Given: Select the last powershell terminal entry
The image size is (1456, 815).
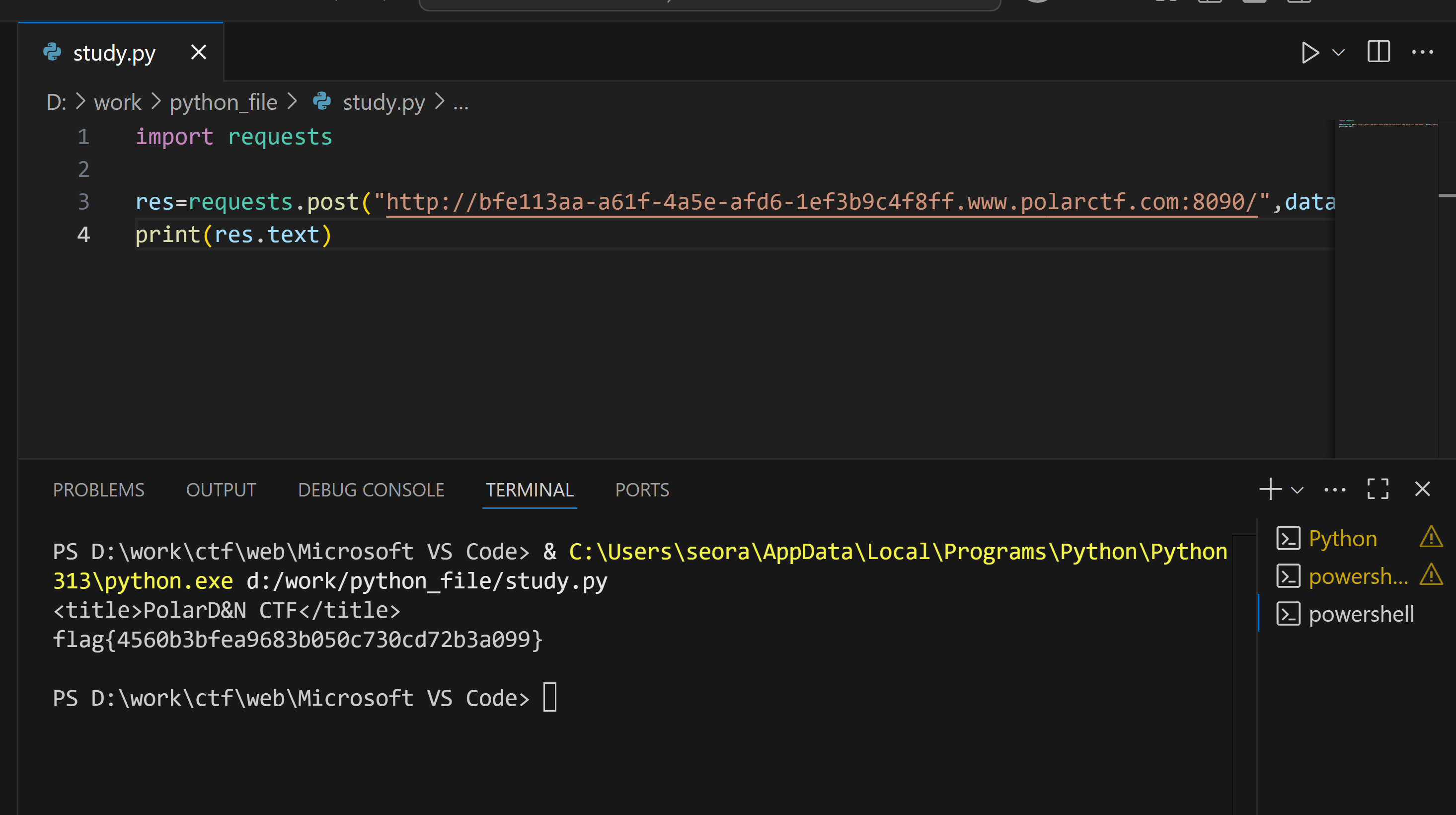Looking at the screenshot, I should coord(1361,614).
